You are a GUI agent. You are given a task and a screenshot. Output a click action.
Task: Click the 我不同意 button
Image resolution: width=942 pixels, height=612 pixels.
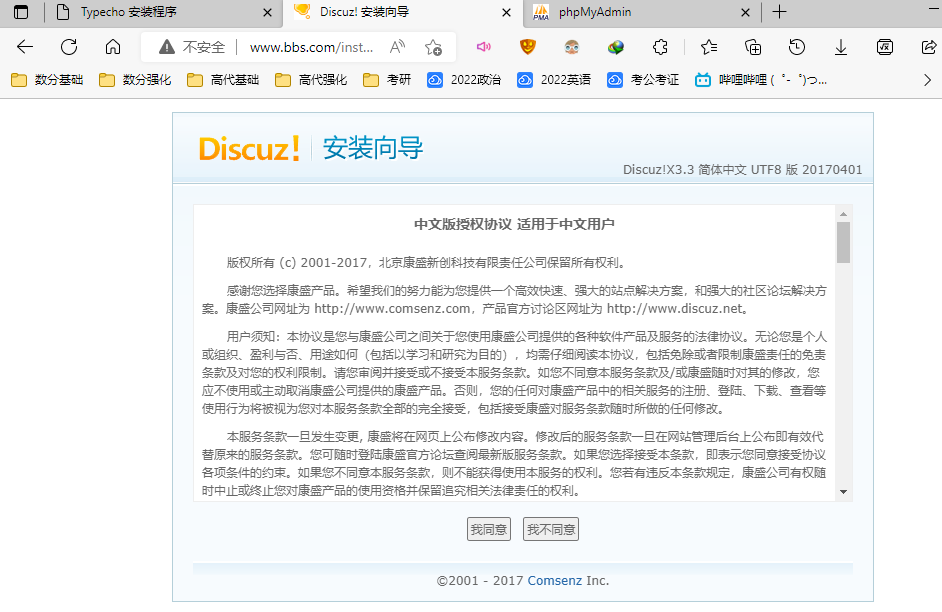click(x=551, y=529)
